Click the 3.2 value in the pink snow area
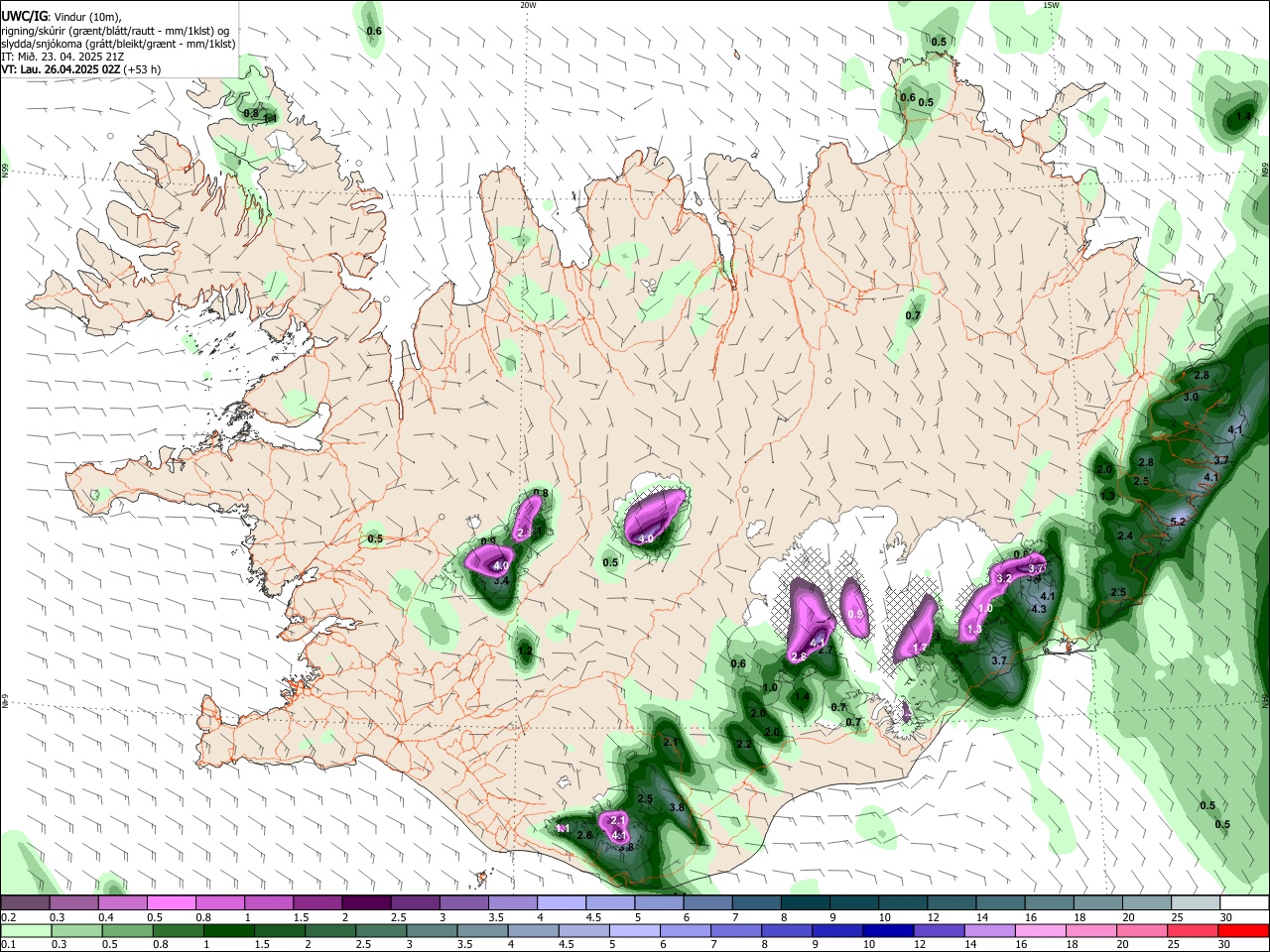The height and width of the screenshot is (952, 1270). tap(1003, 578)
